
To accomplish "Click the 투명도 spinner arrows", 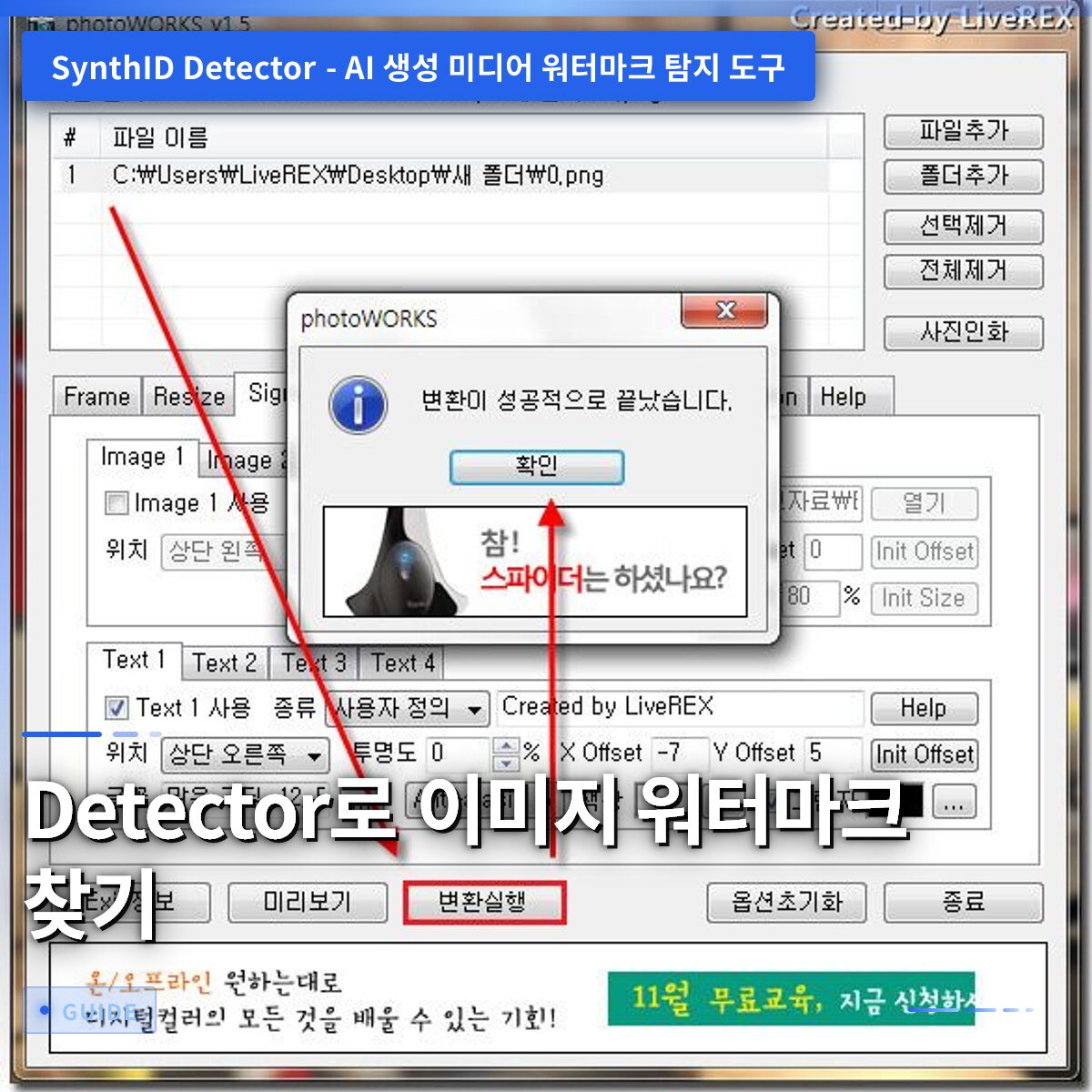I will click(x=505, y=753).
